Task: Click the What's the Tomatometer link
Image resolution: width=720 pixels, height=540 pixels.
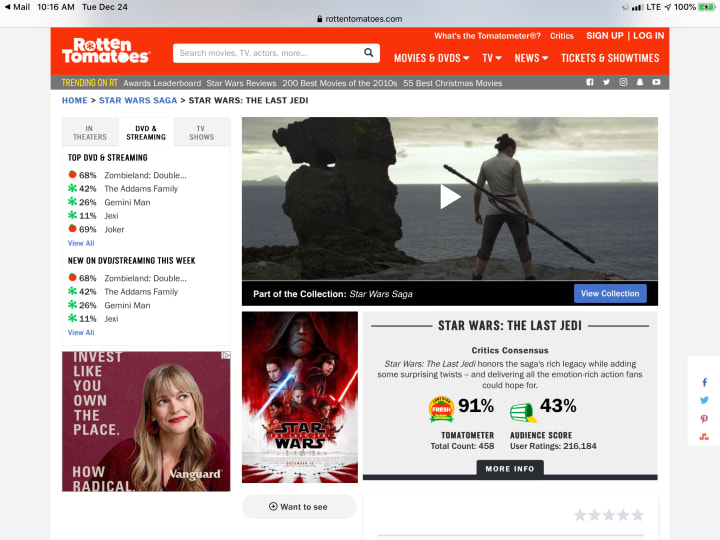Action: click(x=487, y=36)
